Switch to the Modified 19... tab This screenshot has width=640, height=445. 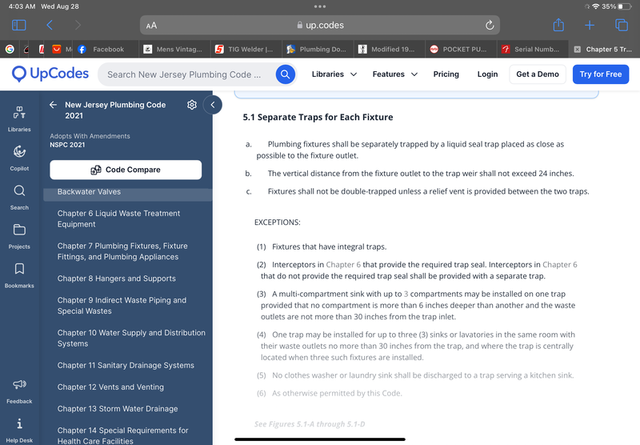click(x=388, y=49)
